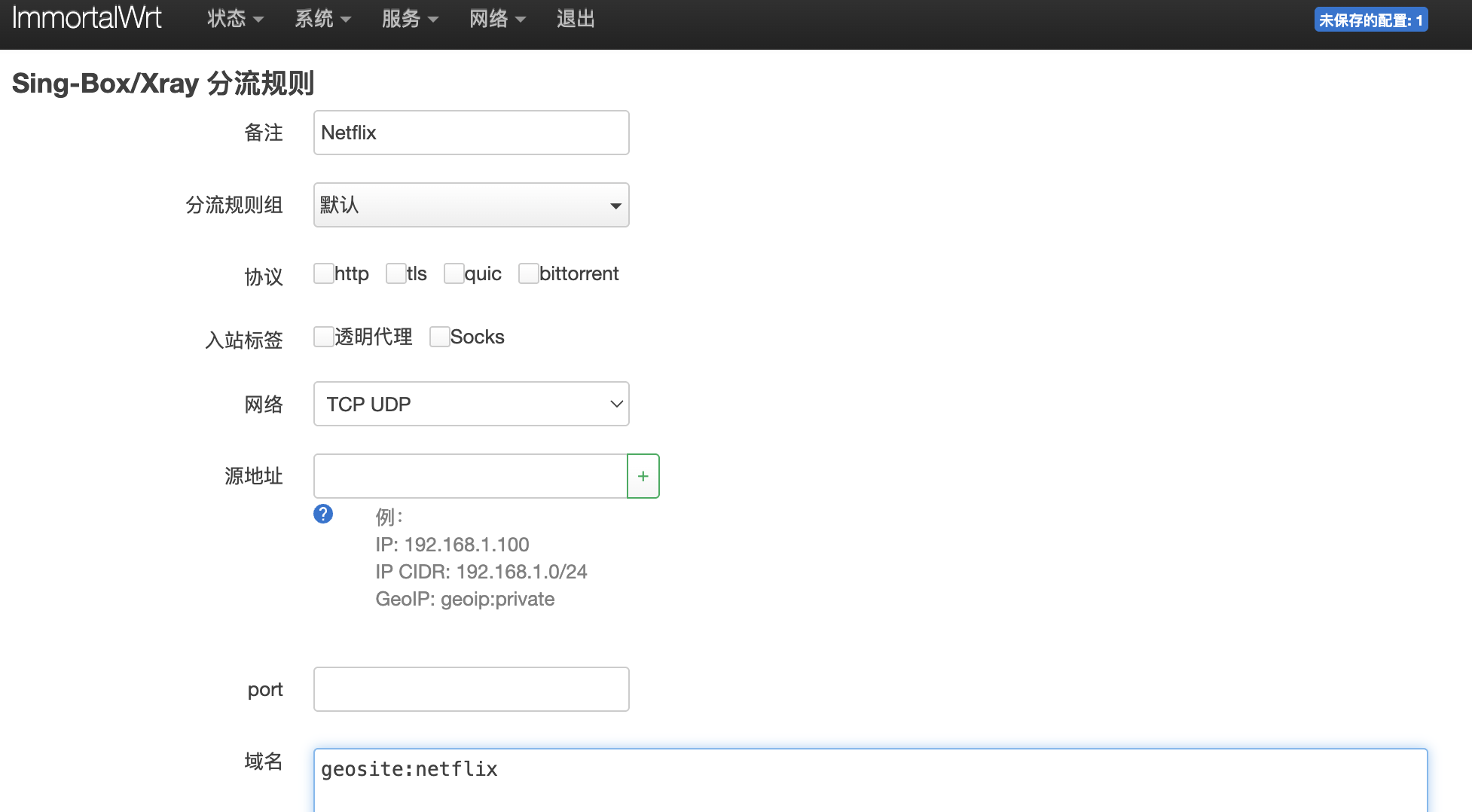The image size is (1472, 812).
Task: Enable the http protocol checkbox
Action: [324, 273]
